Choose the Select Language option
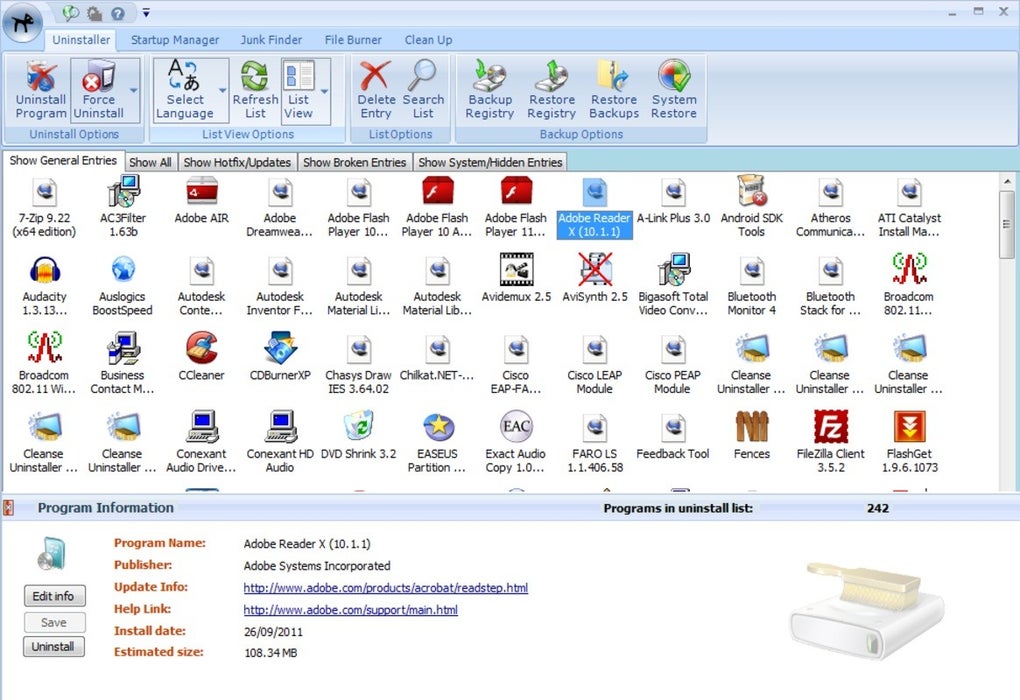 click(x=188, y=95)
